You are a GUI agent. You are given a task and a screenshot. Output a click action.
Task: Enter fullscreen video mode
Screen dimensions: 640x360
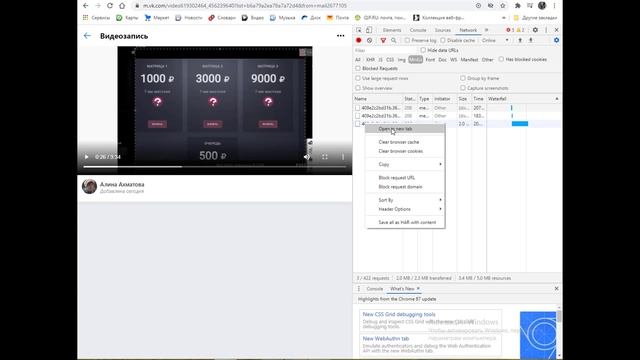click(x=325, y=157)
